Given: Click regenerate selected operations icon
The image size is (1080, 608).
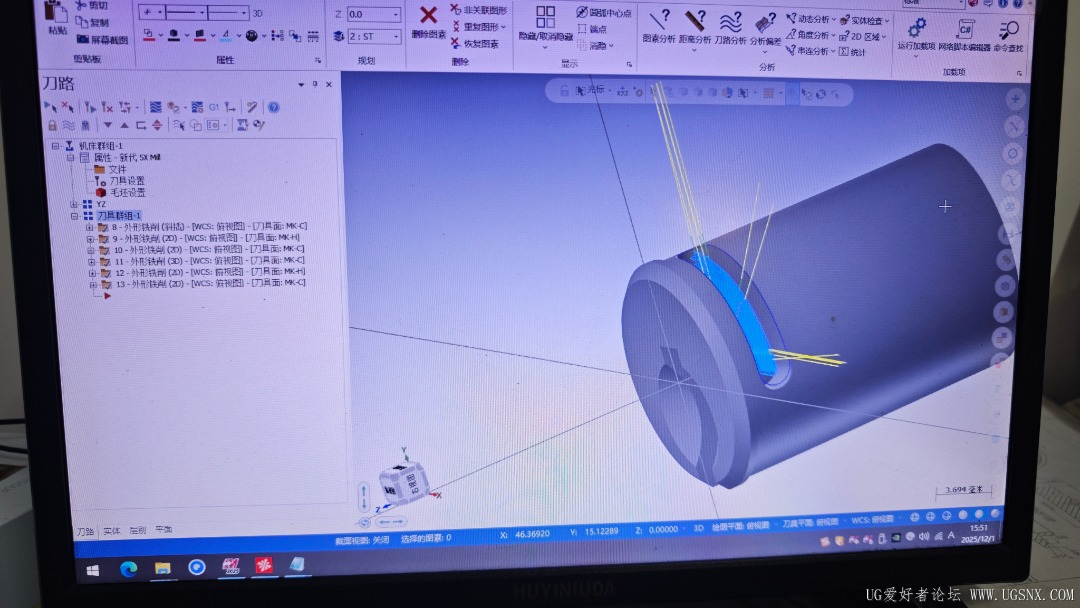Looking at the screenshot, I should click(x=90, y=107).
